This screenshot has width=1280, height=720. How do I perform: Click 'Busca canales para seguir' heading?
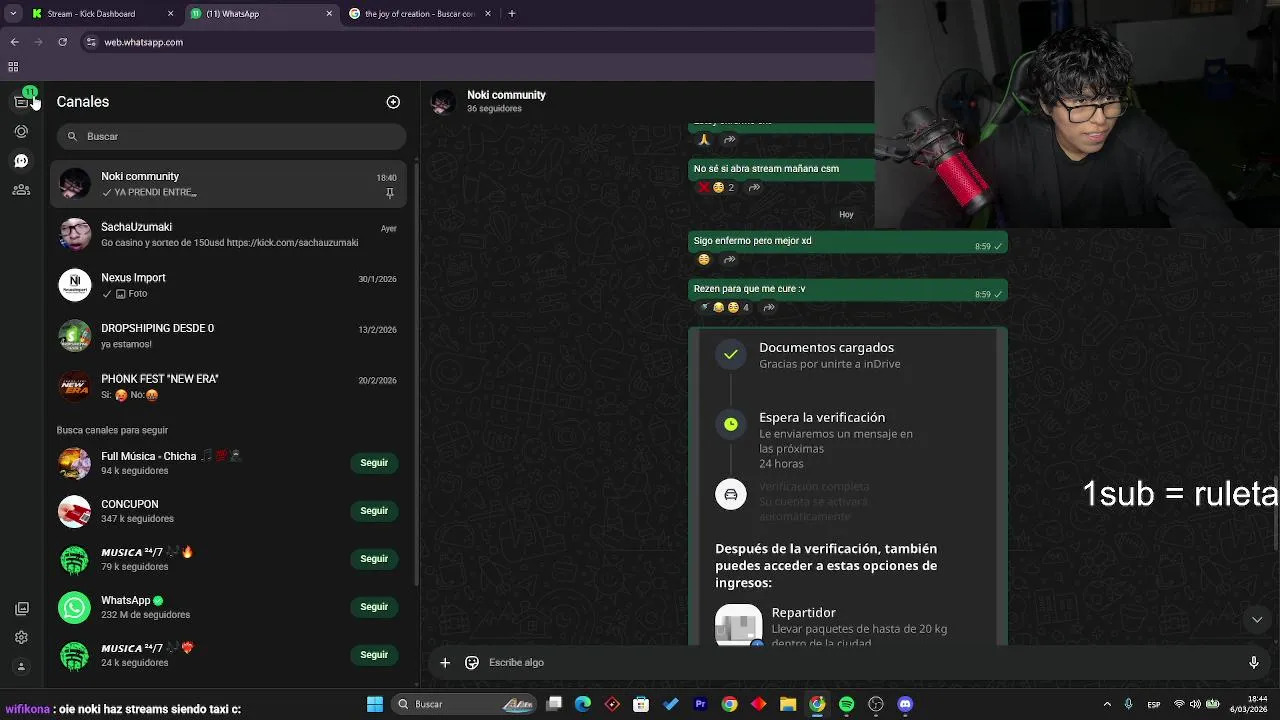tap(112, 430)
